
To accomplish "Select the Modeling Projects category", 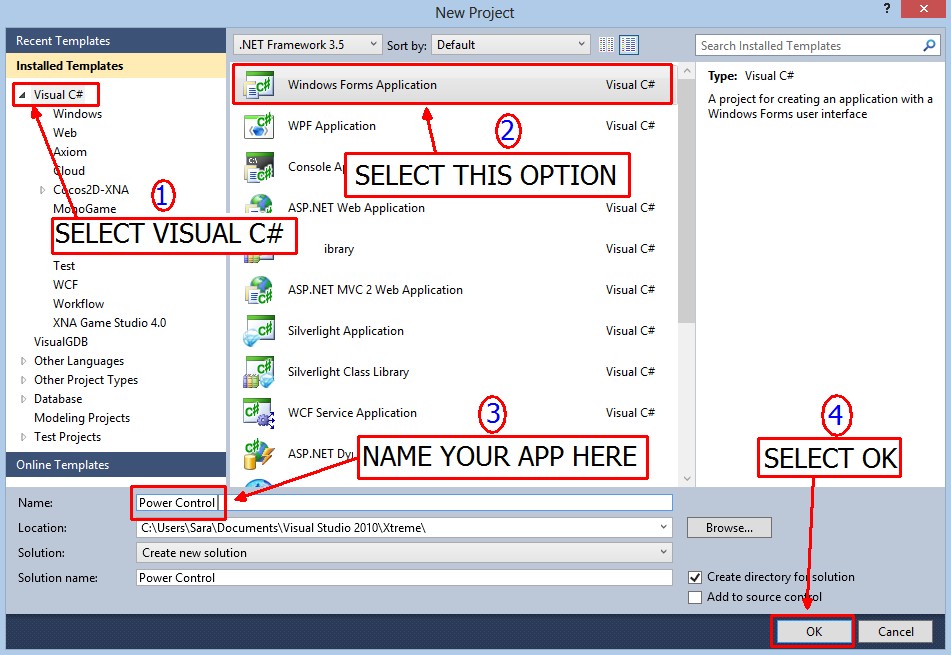I will (x=82, y=418).
